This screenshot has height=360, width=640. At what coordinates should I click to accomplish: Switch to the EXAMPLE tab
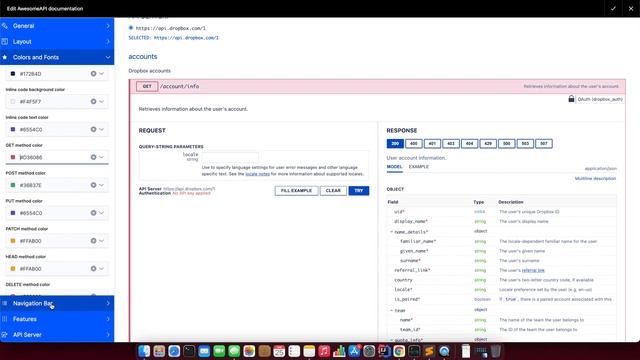coord(419,167)
